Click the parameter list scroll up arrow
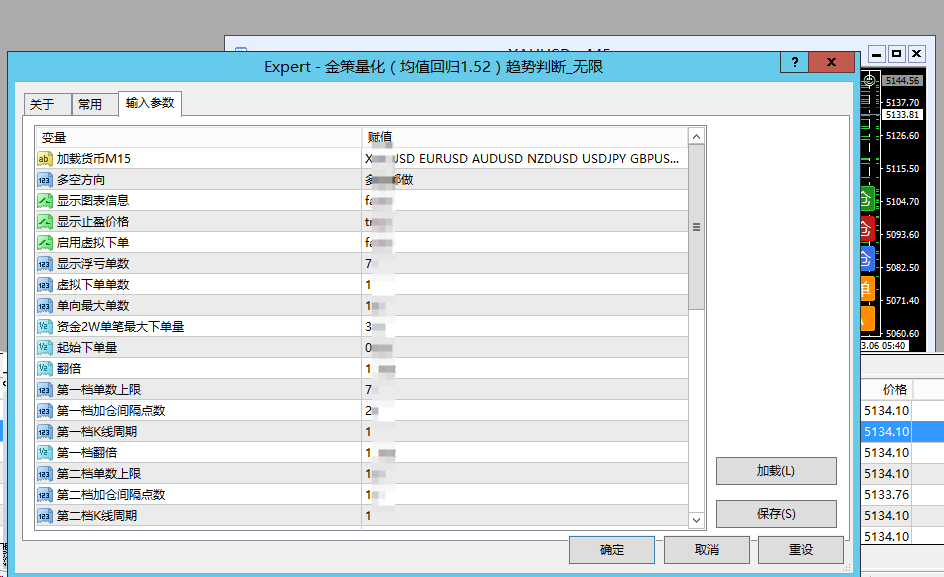 (697, 137)
